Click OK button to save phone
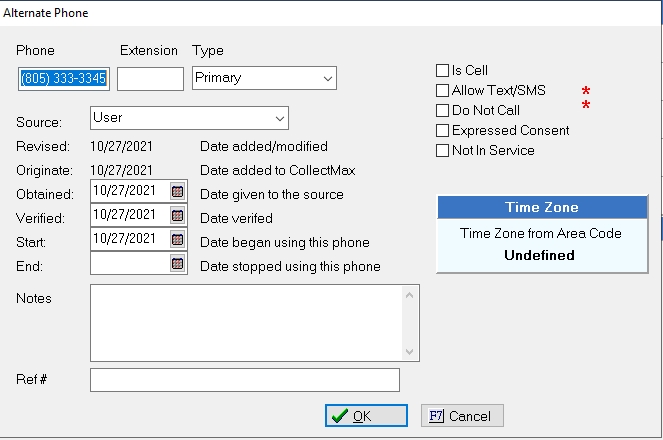Viewport: 663px width, 440px height. pyautogui.click(x=366, y=416)
